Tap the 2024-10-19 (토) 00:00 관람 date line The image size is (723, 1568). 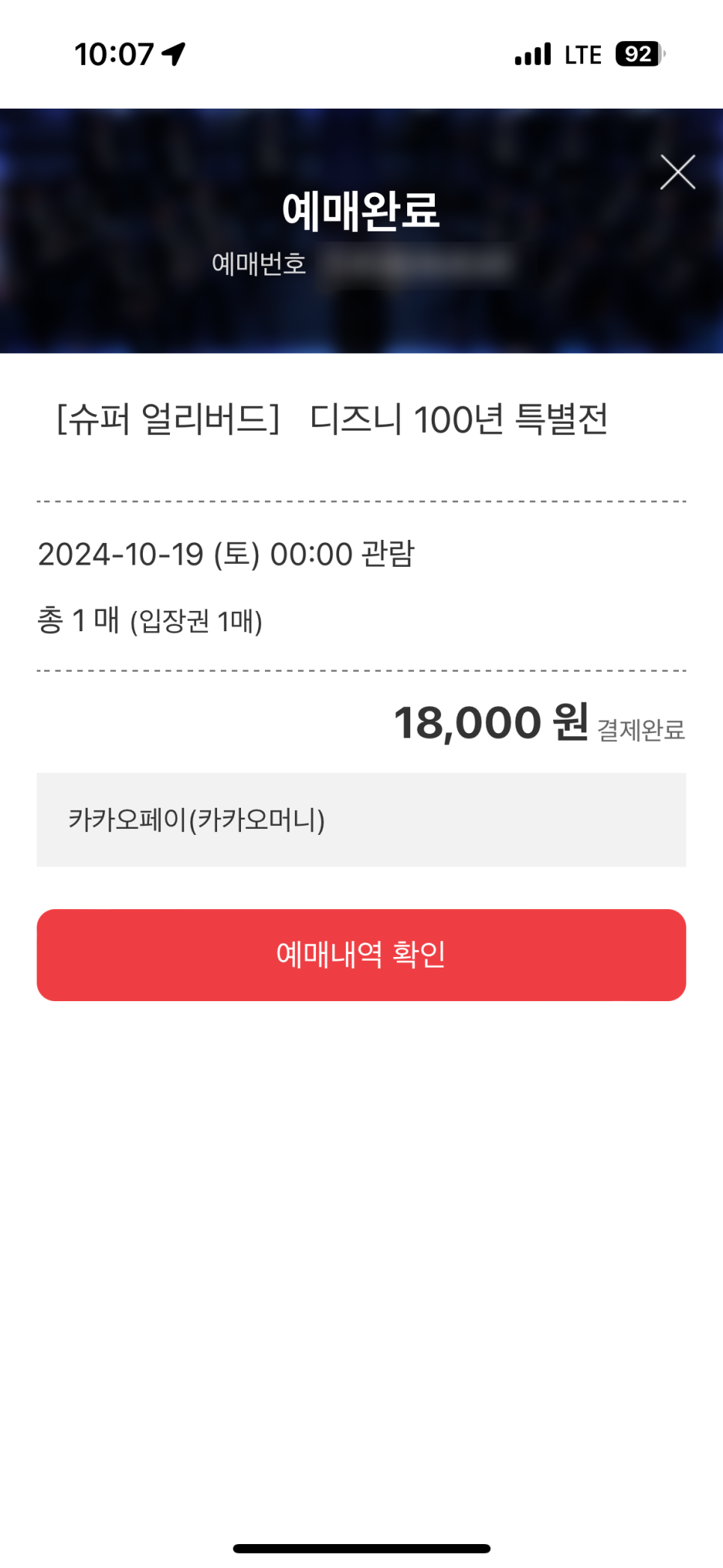coord(226,554)
